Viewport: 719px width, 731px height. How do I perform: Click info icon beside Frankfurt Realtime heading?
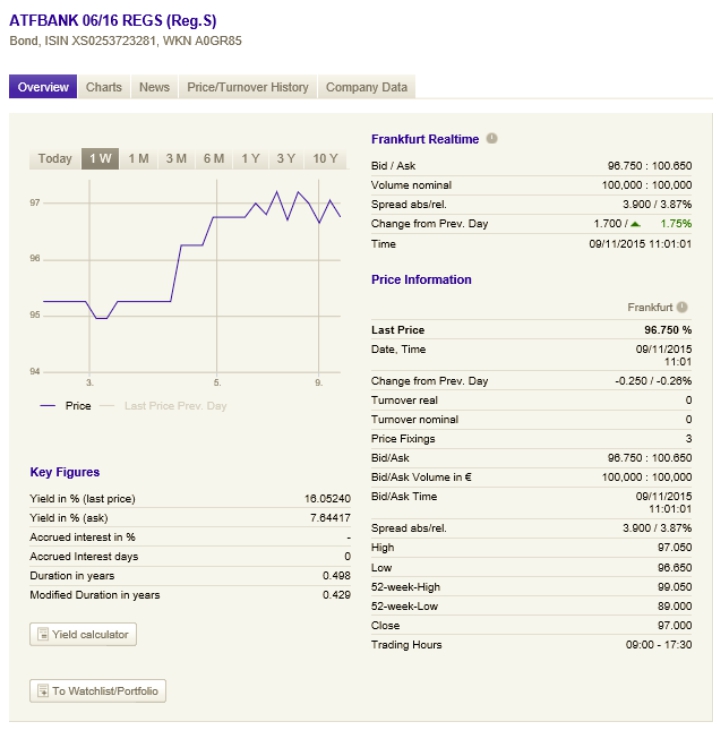[x=491, y=138]
